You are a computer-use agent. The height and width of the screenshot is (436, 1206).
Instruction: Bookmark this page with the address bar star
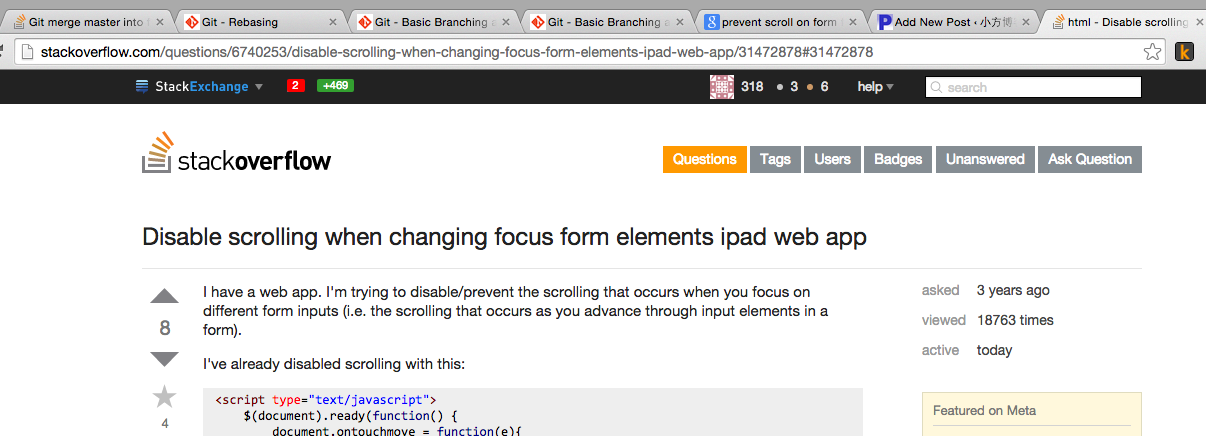pos(1152,52)
